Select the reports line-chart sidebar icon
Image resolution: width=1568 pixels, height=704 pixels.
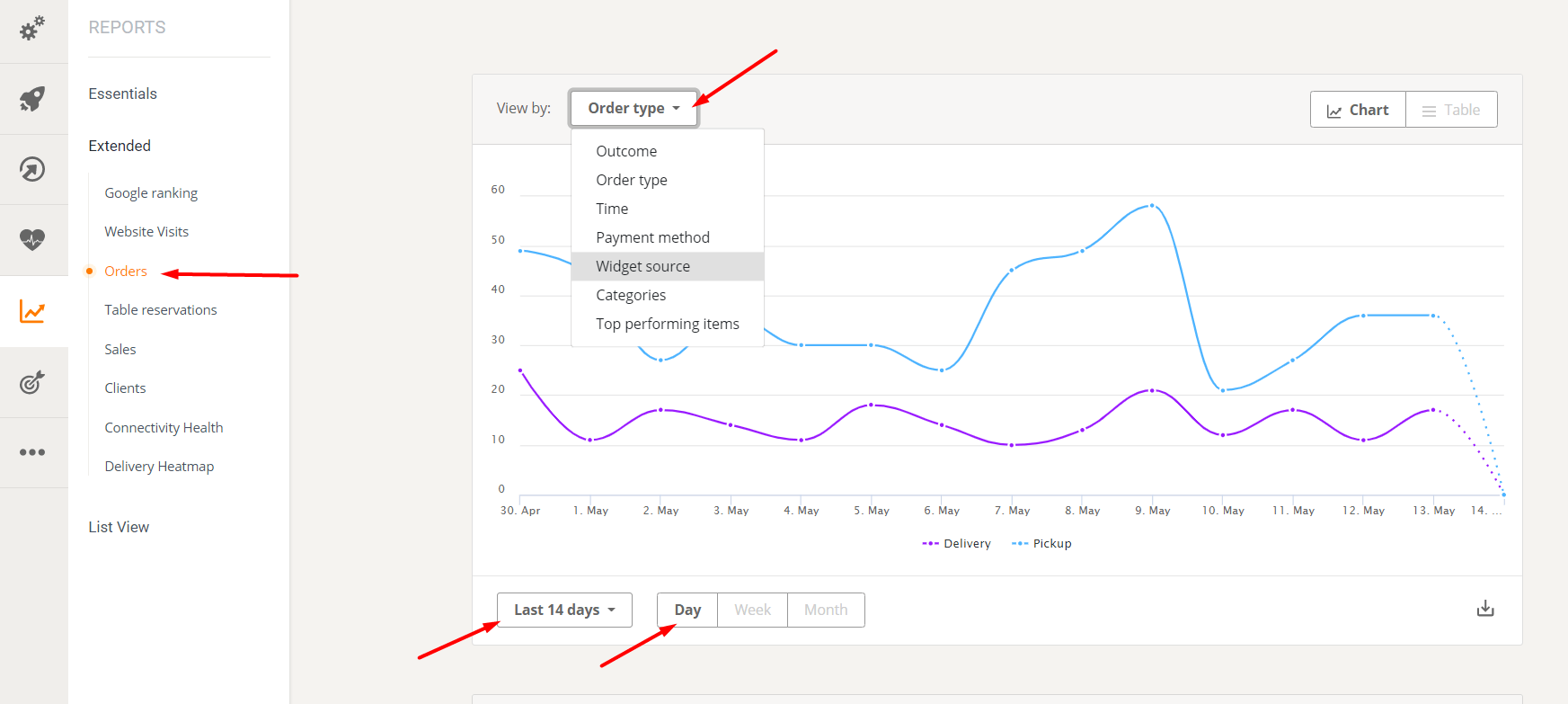click(x=32, y=311)
